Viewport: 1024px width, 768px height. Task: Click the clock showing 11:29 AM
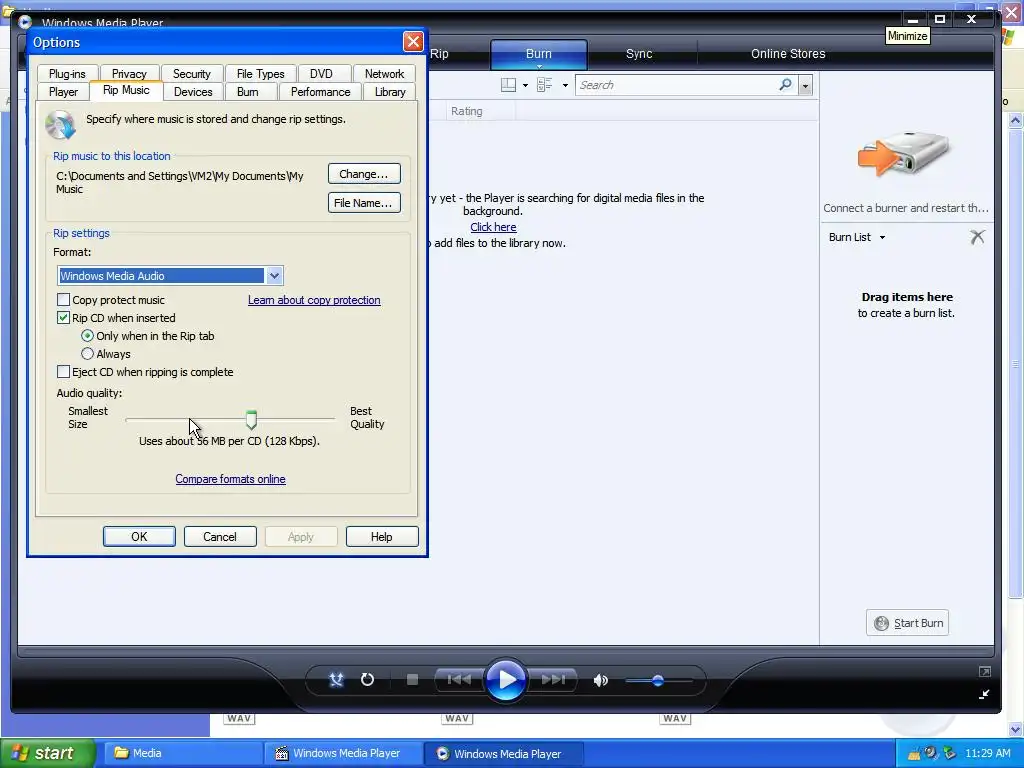click(x=987, y=754)
